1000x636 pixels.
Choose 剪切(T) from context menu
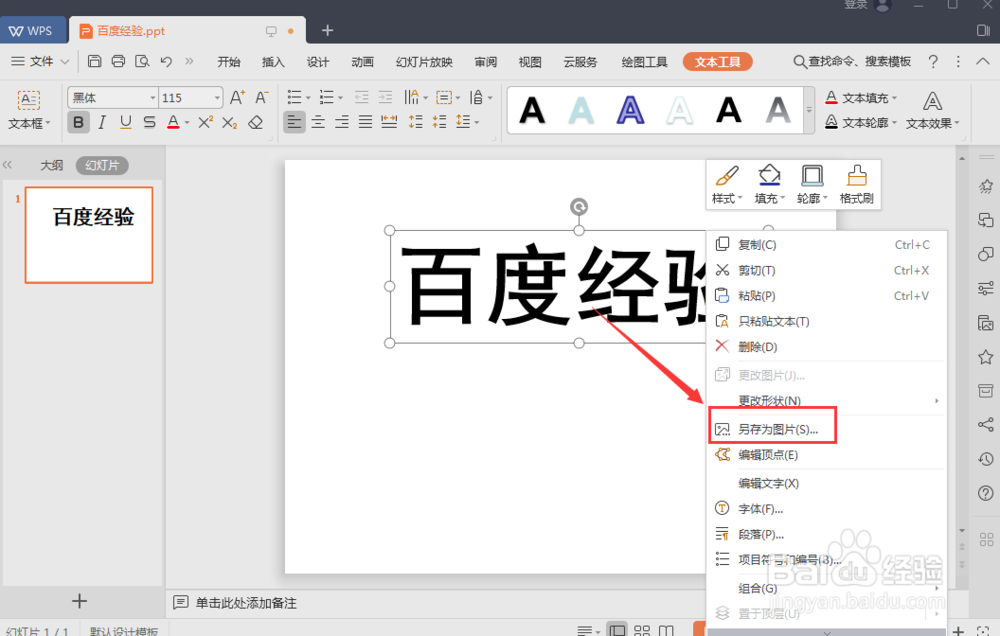[826, 270]
